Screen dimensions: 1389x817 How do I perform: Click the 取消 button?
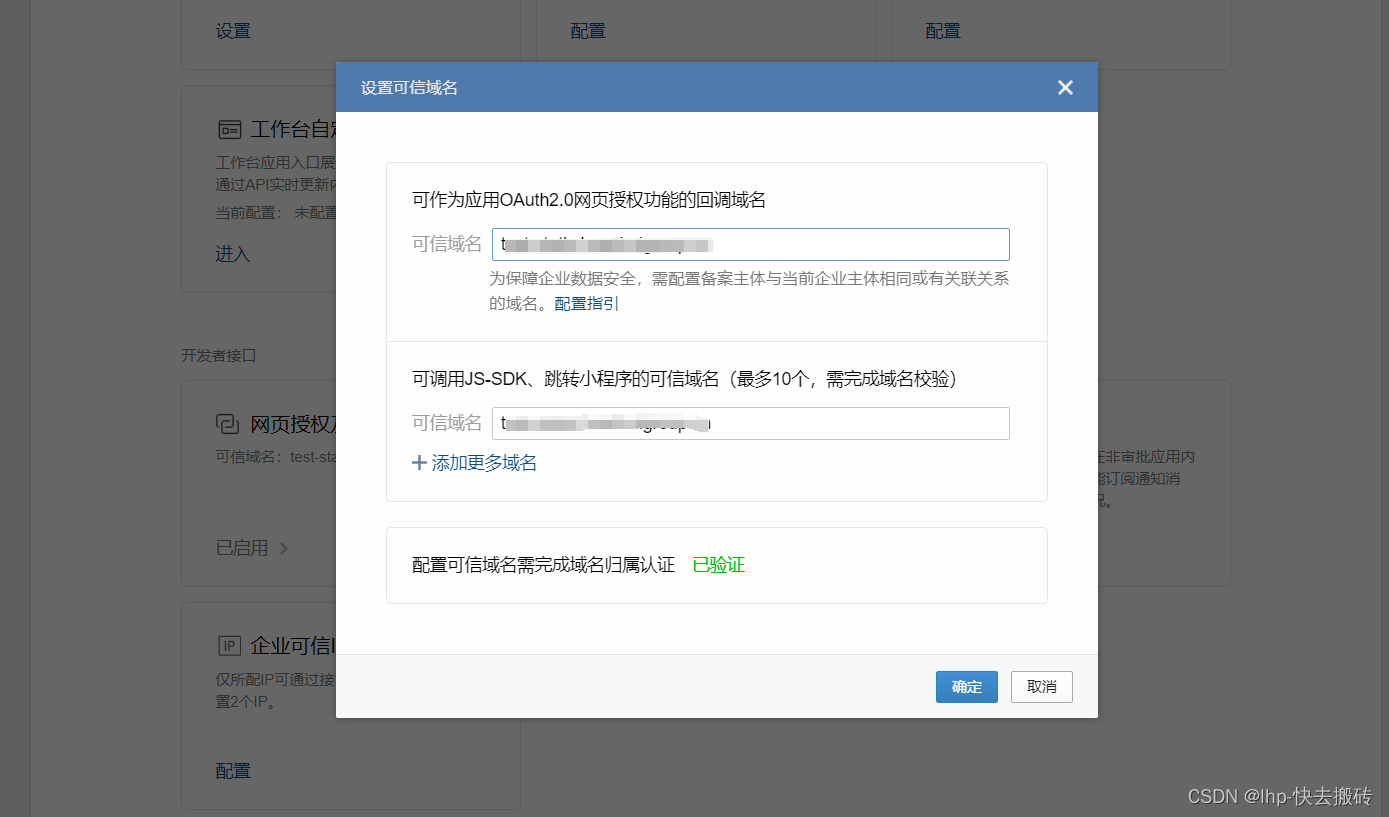click(x=1042, y=687)
